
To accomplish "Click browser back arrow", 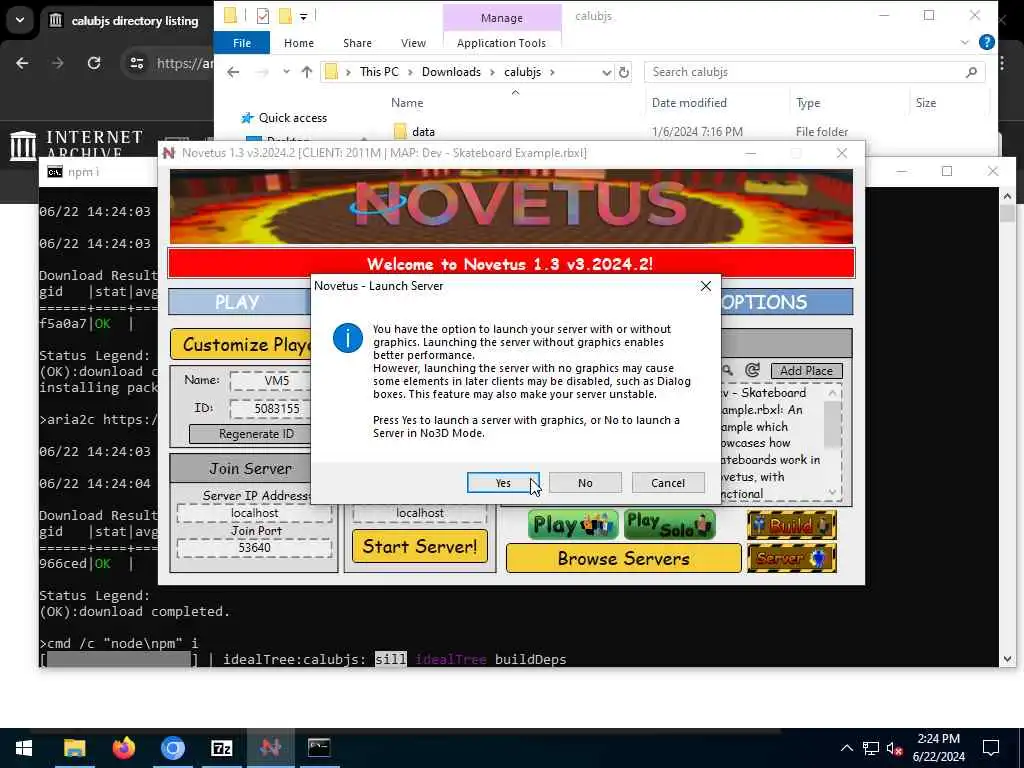I will [22, 63].
